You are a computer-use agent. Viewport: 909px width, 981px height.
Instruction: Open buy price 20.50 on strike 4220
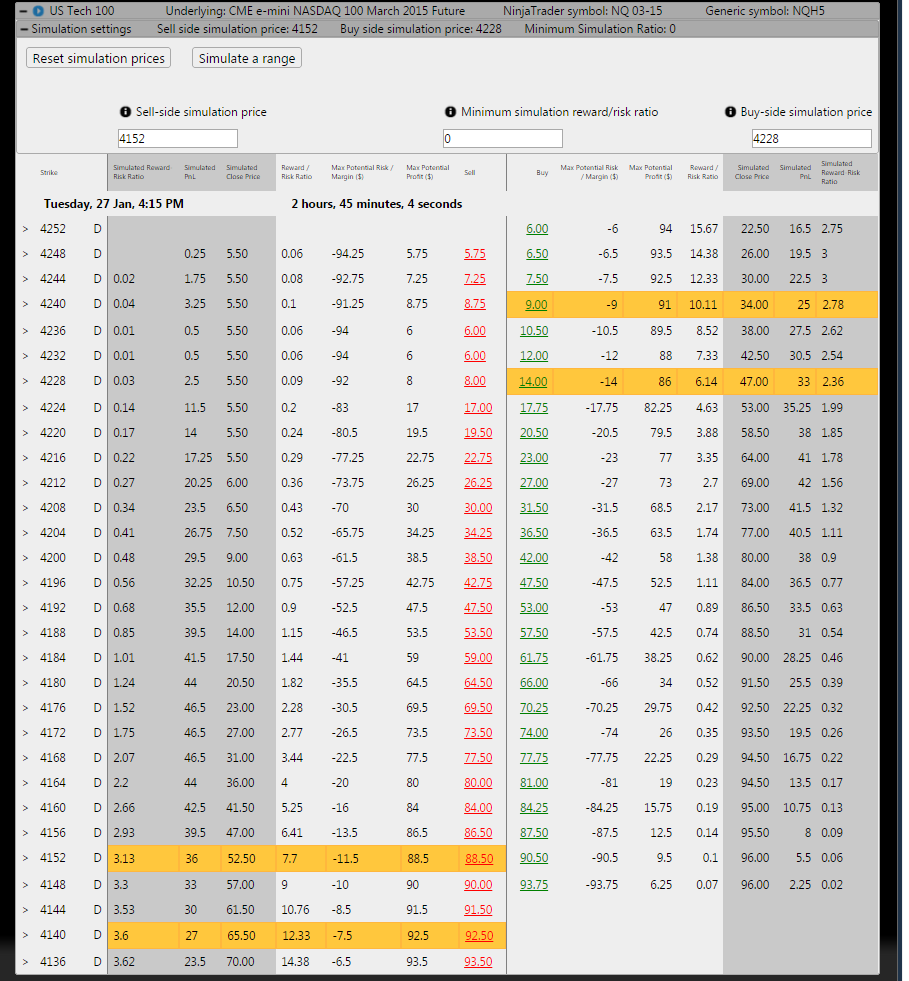(x=534, y=433)
